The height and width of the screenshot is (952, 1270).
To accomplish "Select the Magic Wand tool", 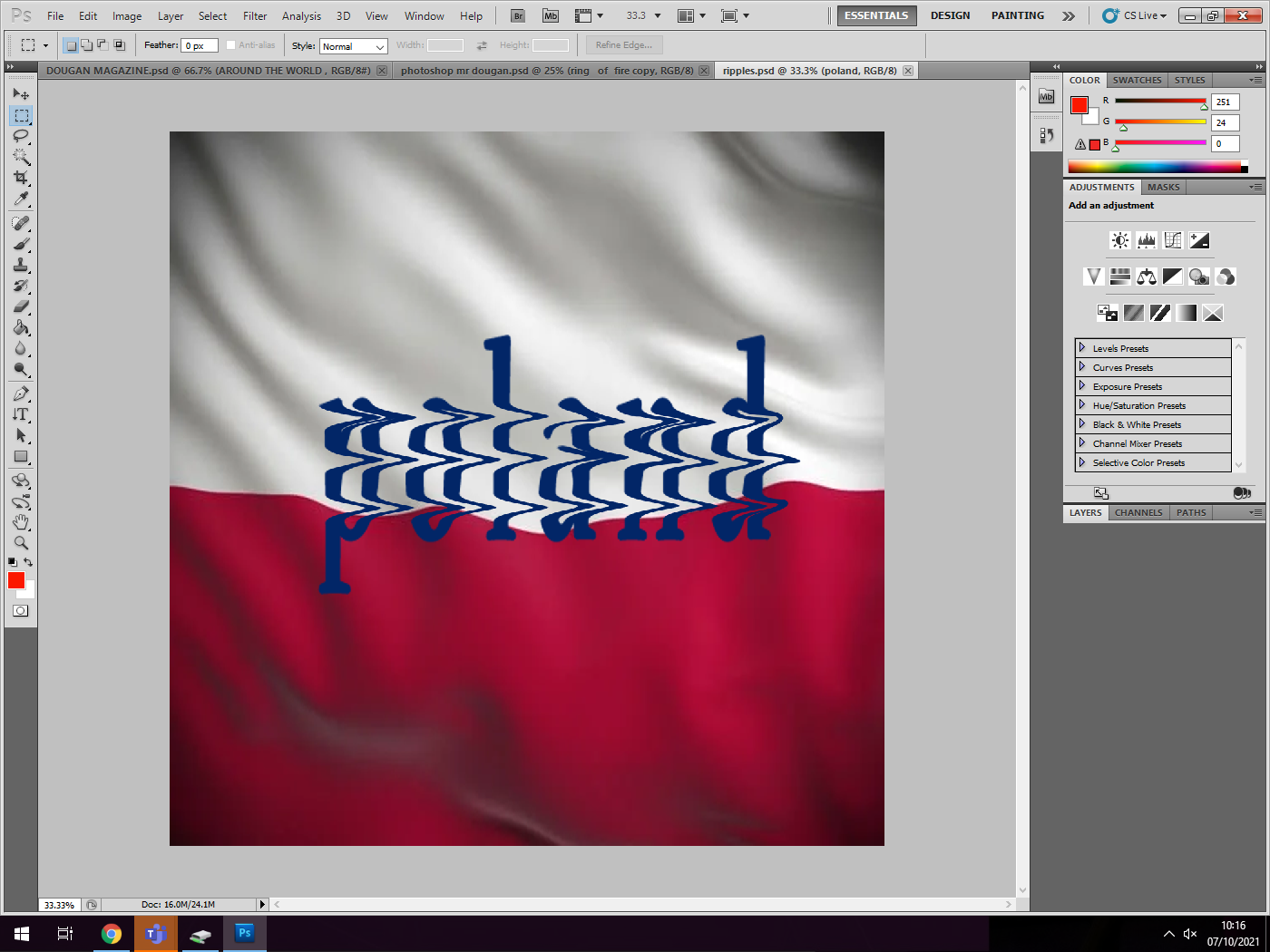I will click(x=21, y=157).
